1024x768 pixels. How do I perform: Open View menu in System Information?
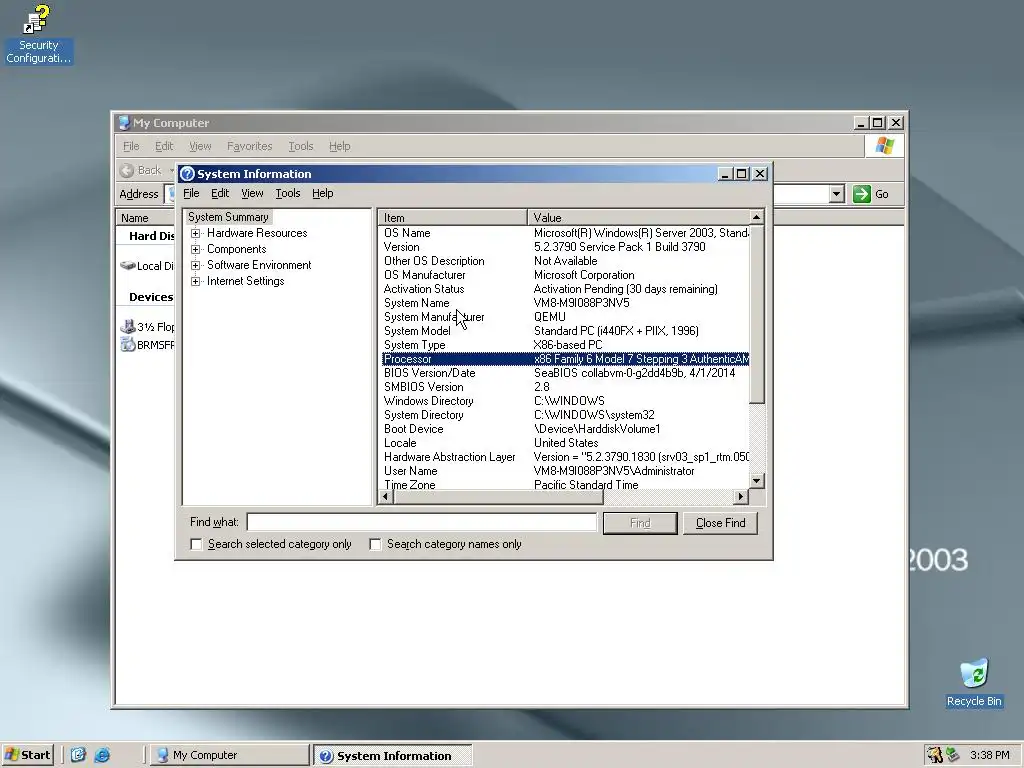point(252,193)
